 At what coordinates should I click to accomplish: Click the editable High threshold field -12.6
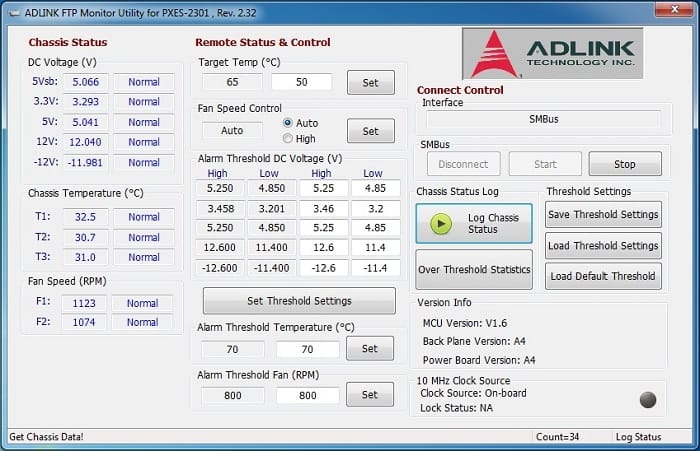click(324, 268)
